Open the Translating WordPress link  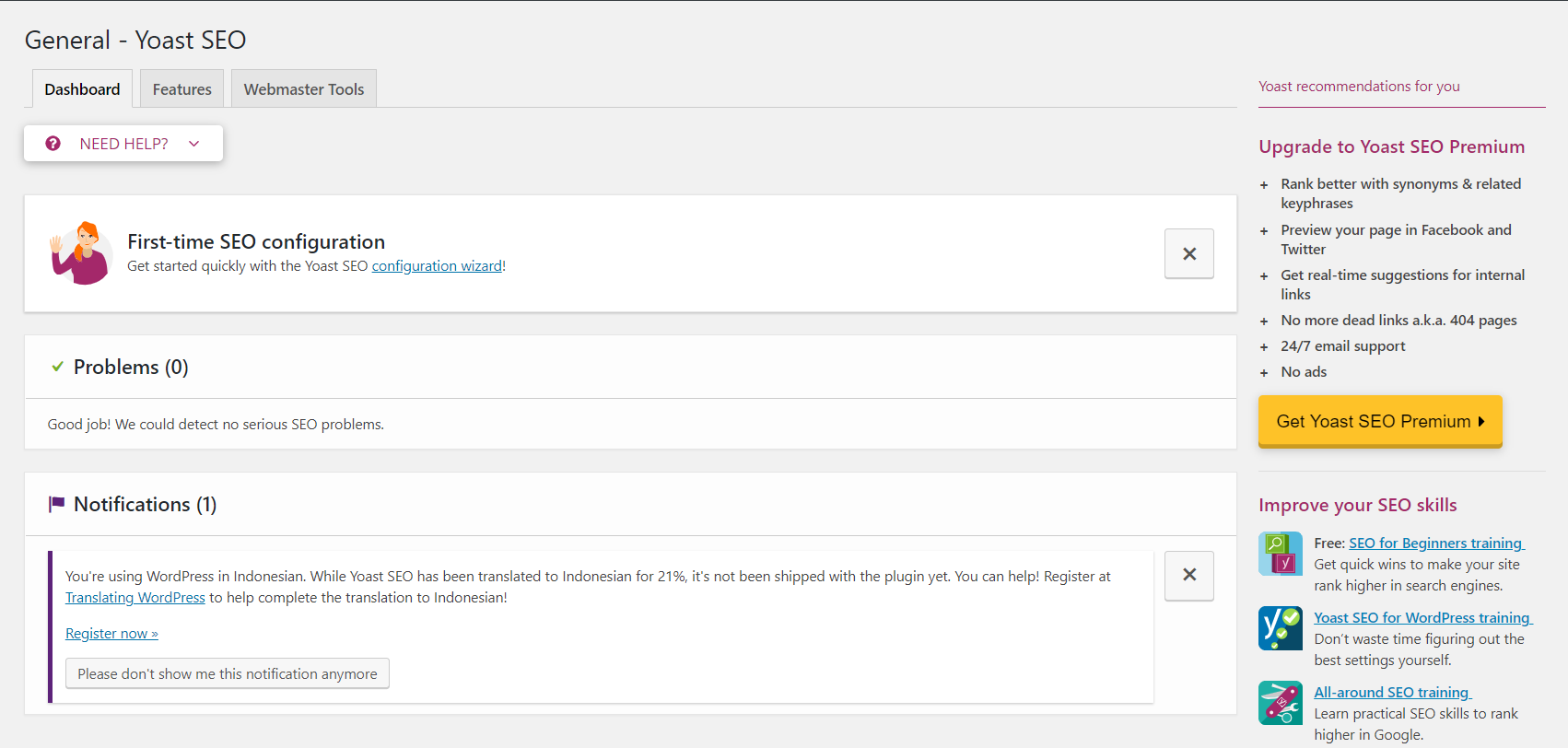pos(135,598)
